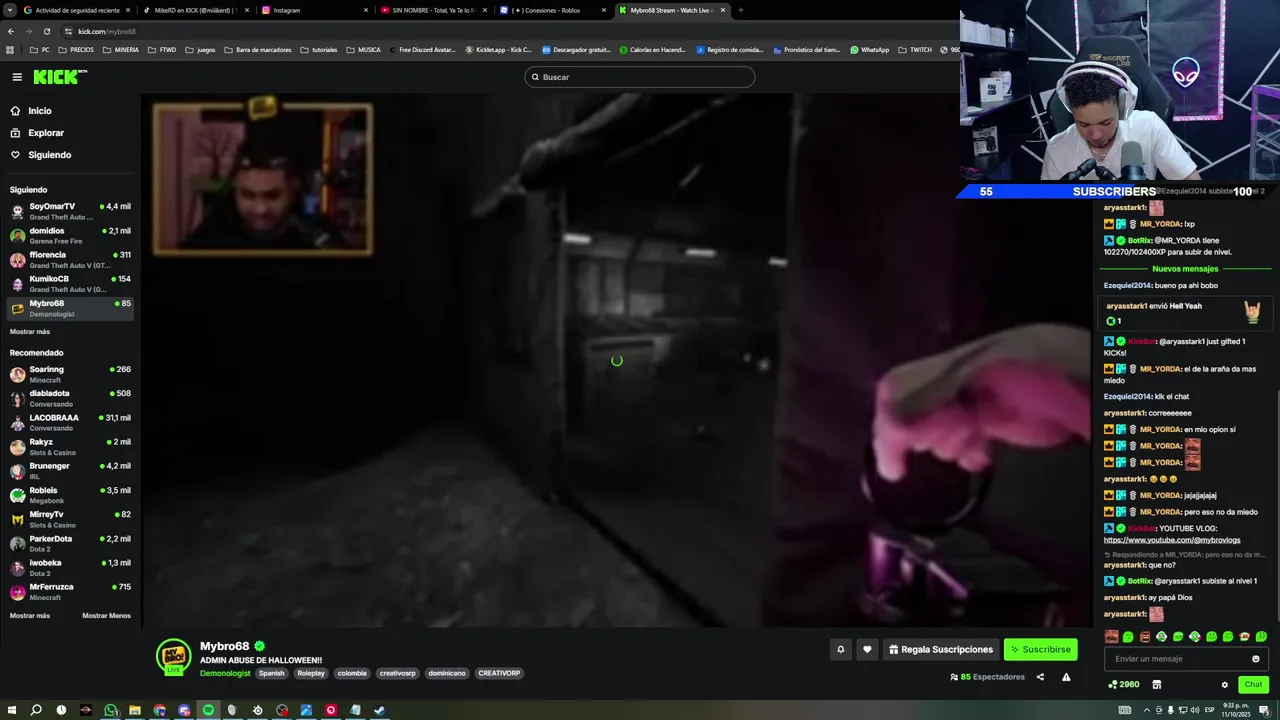Open SoyOmarTV followed channel
The height and width of the screenshot is (720, 1280).
pos(70,211)
